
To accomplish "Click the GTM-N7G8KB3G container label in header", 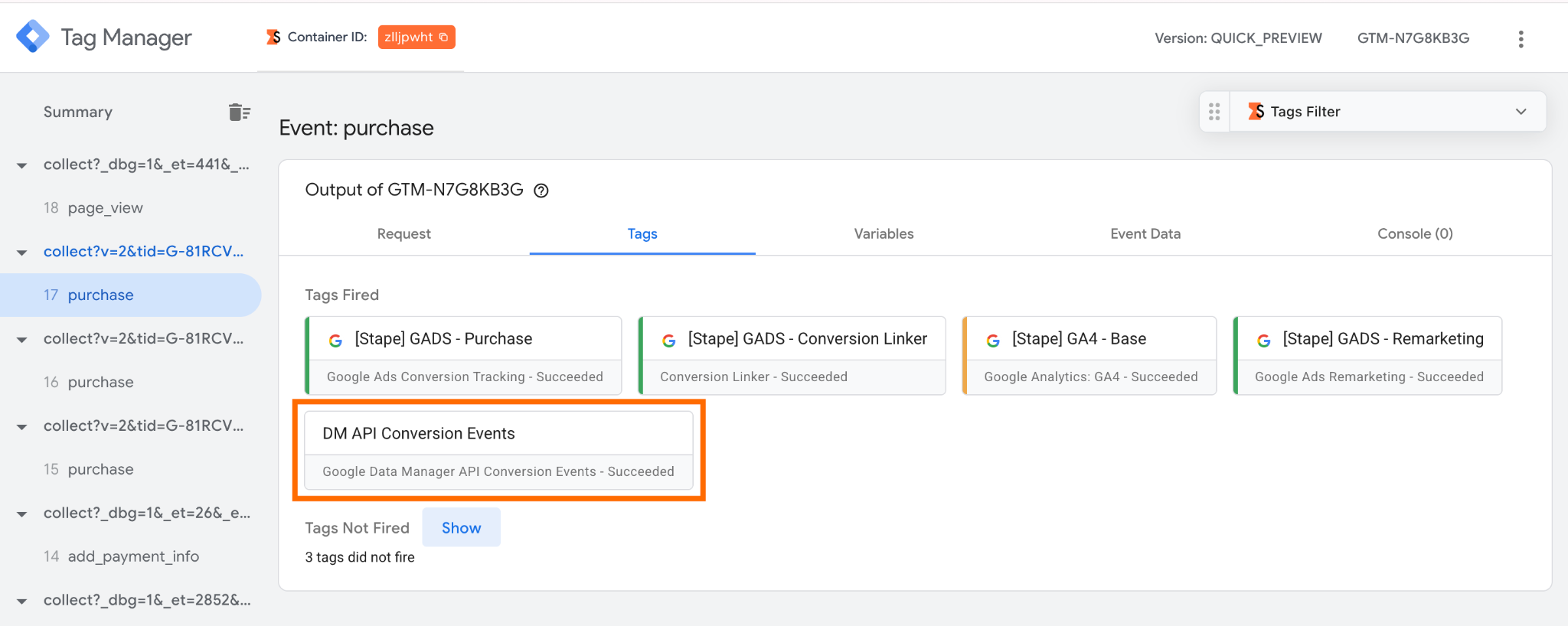I will pyautogui.click(x=1413, y=38).
